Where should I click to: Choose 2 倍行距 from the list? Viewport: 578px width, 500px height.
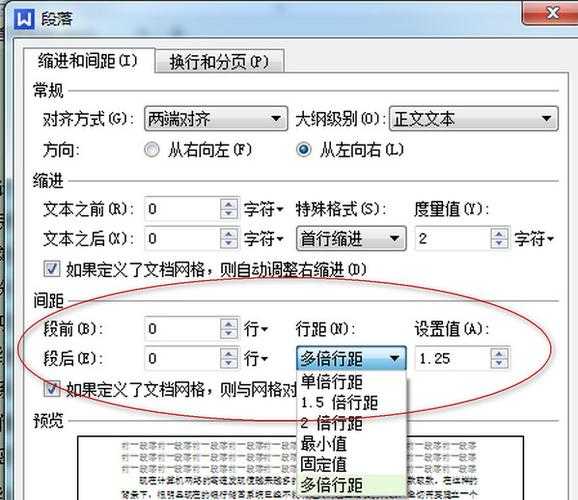pyautogui.click(x=351, y=423)
